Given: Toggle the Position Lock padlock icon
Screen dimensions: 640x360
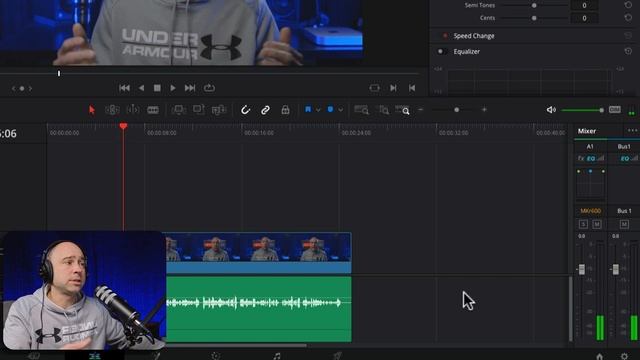Looking at the screenshot, I should pos(285,110).
